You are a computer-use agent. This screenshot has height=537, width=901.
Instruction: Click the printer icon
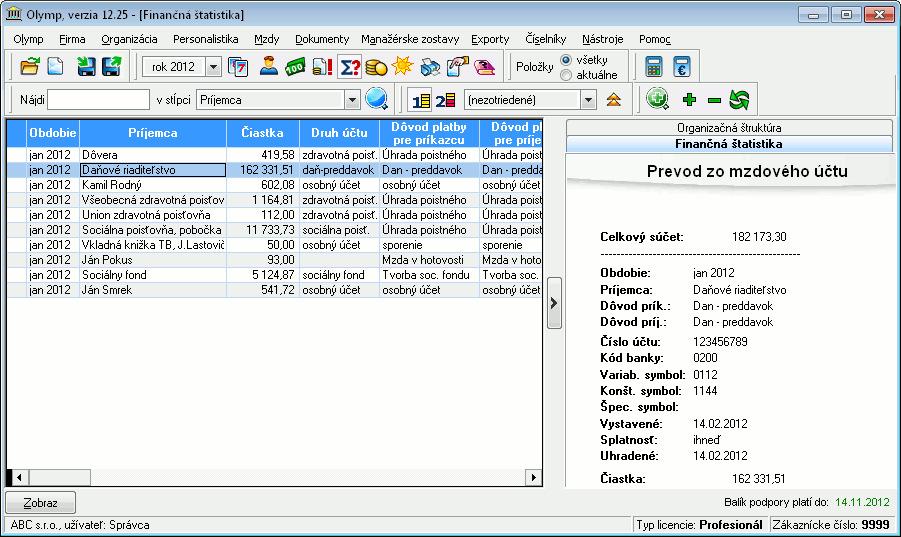pyautogui.click(x=430, y=67)
